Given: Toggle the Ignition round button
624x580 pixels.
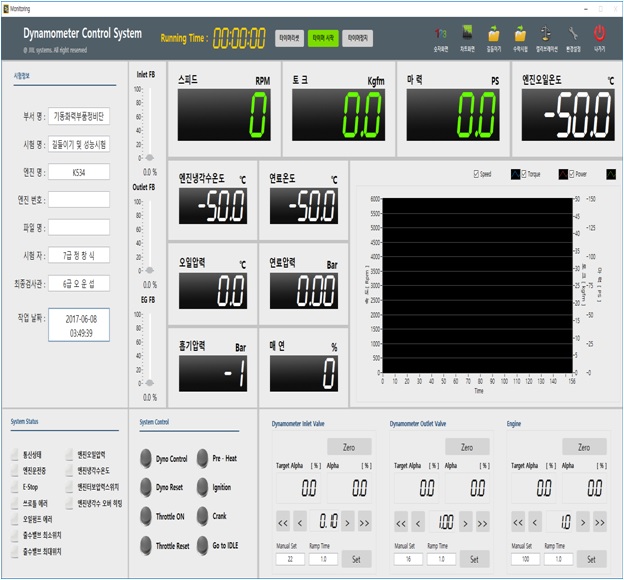Looking at the screenshot, I should pyautogui.click(x=203, y=487).
